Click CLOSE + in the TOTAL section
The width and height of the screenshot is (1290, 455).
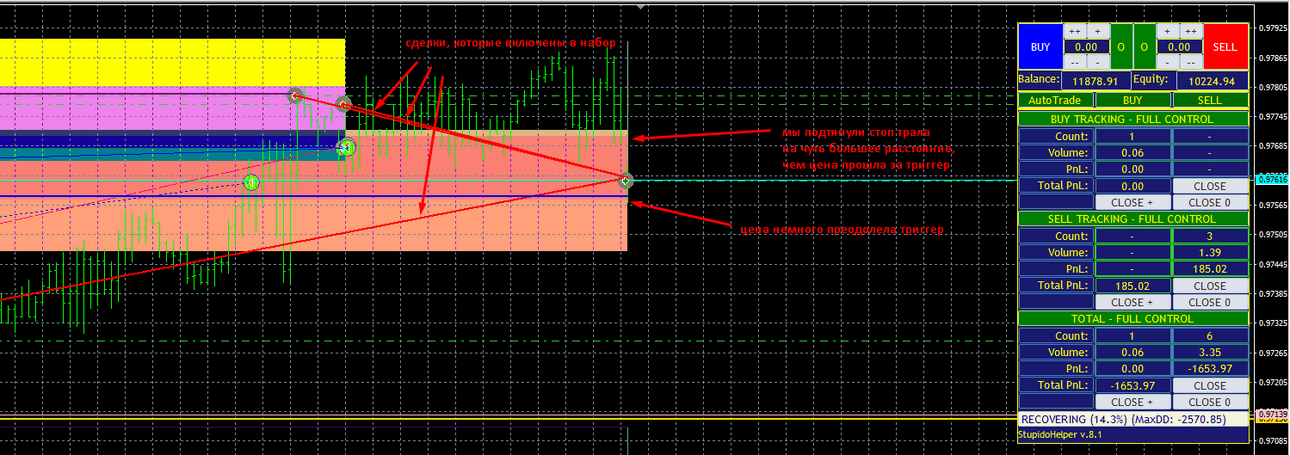click(x=1133, y=402)
